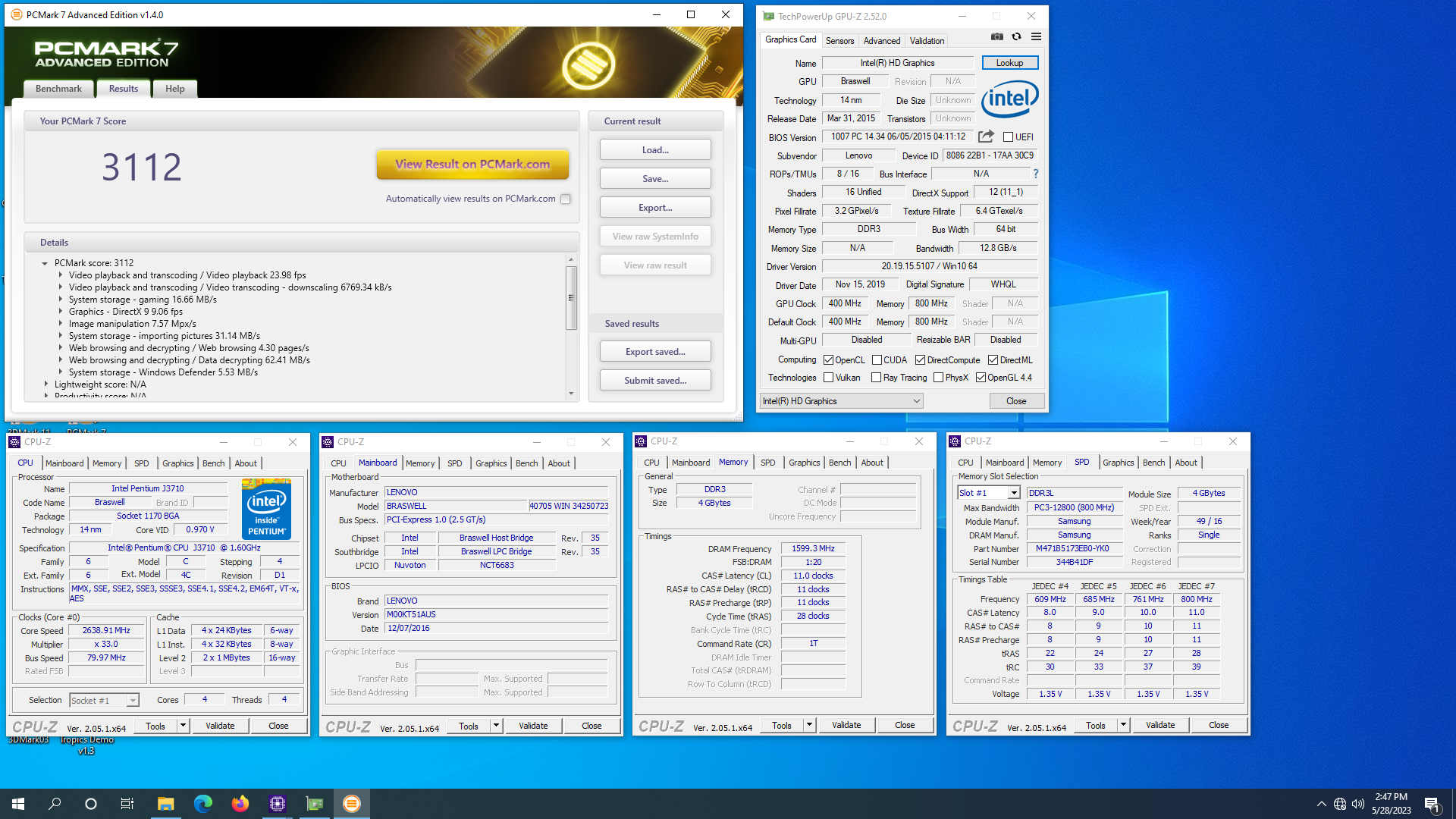Open GPU-Z hamburger menu
Screen dimensions: 1456x819
1036,36
